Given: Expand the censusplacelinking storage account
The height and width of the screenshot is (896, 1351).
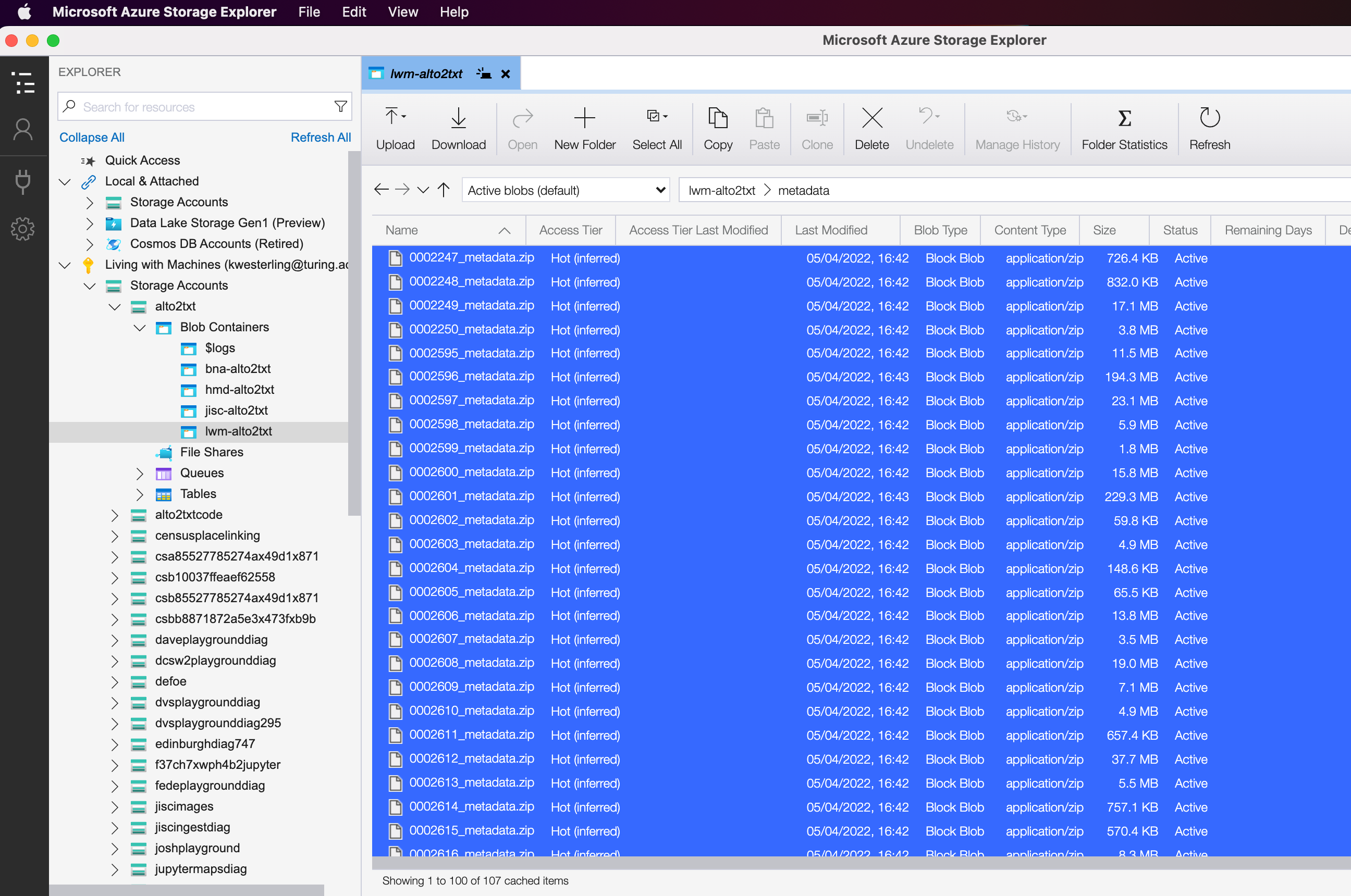Looking at the screenshot, I should click(x=115, y=536).
